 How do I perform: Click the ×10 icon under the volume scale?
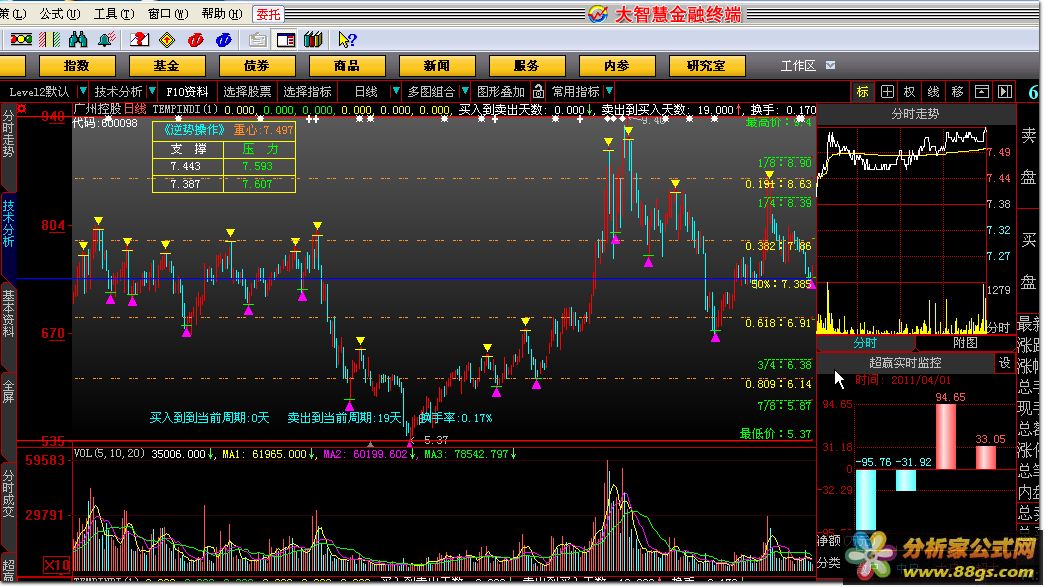click(x=56, y=566)
